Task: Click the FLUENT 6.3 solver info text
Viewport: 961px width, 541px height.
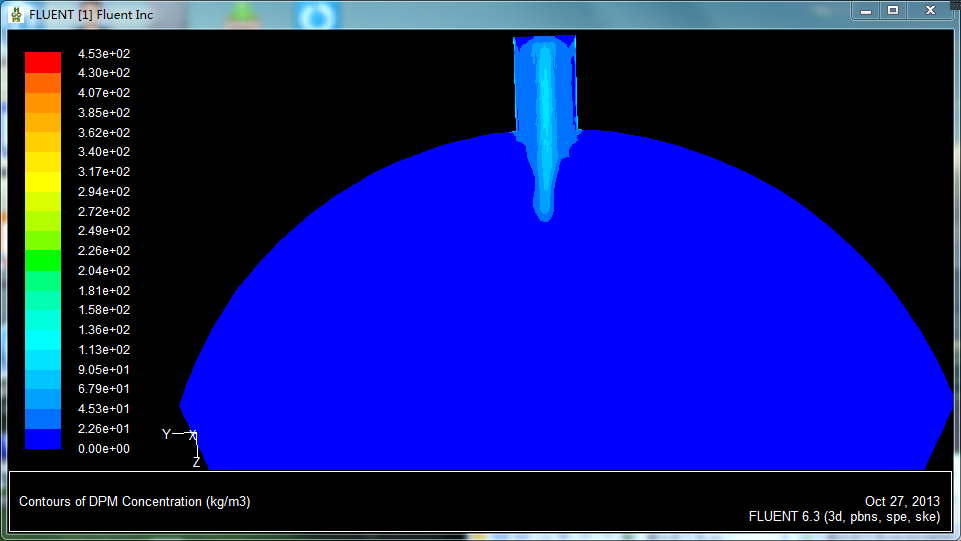Action: (844, 517)
